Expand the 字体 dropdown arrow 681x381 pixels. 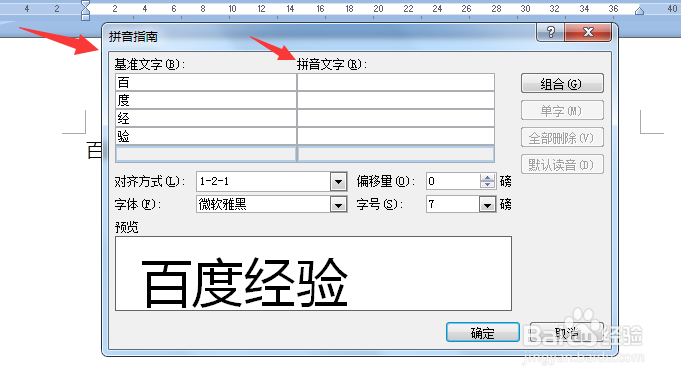click(338, 204)
